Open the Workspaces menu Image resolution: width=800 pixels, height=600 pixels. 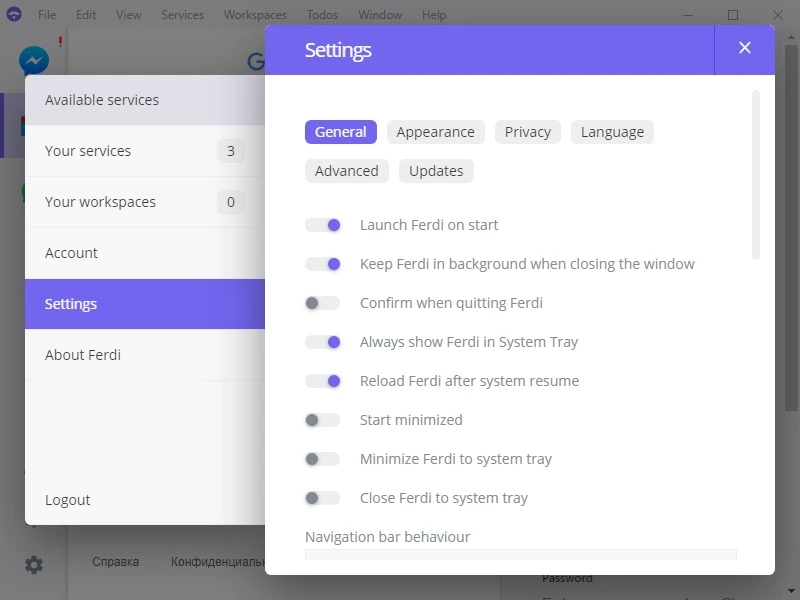[255, 15]
